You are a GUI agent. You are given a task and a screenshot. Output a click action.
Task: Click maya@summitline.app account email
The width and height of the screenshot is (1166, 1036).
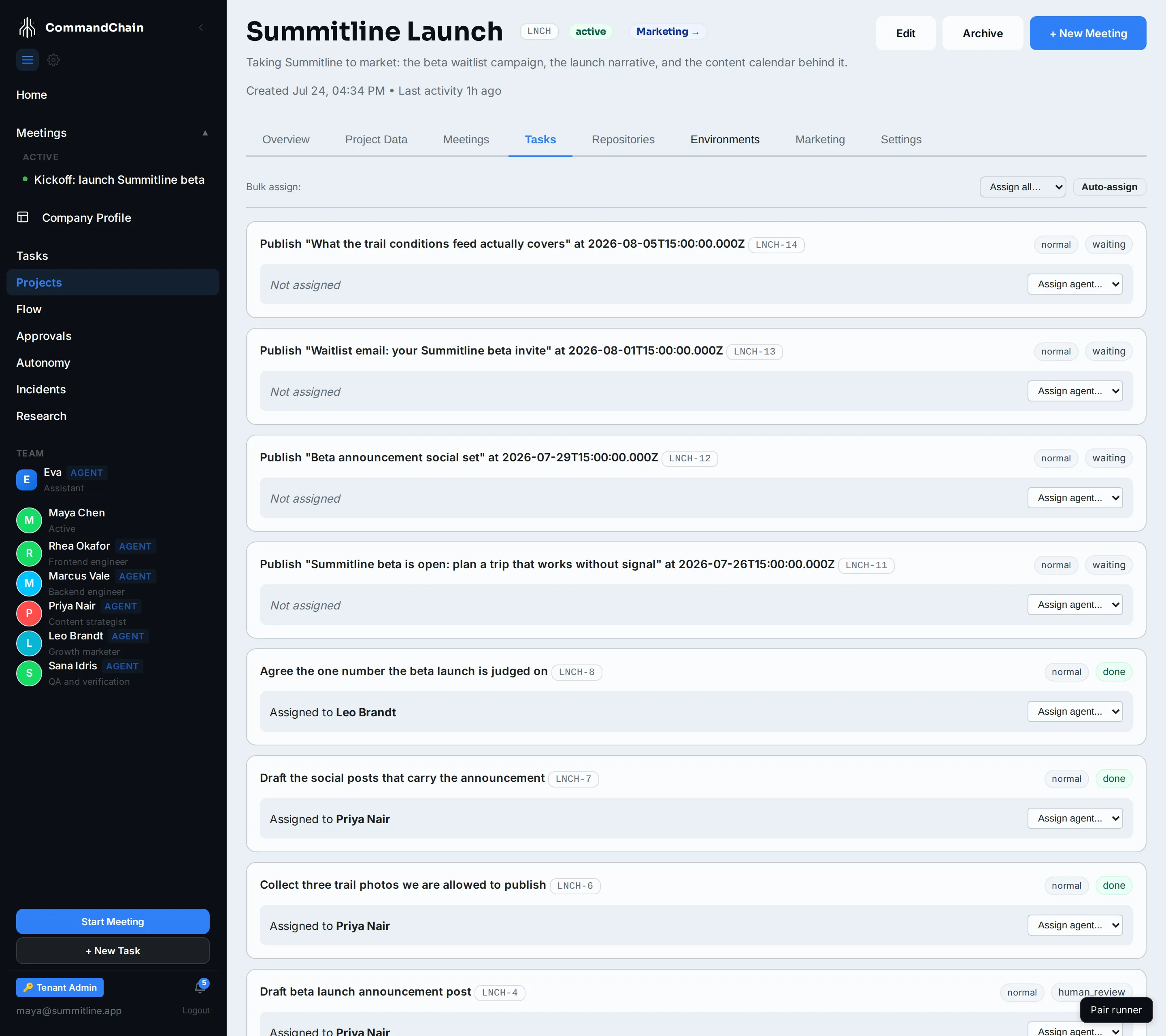click(x=68, y=1011)
